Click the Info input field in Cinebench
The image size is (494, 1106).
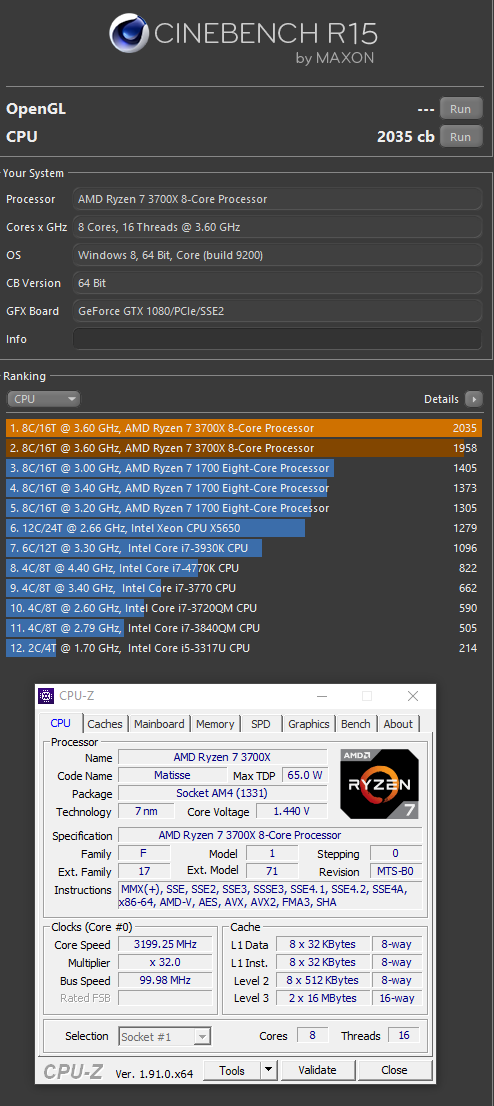point(278,339)
